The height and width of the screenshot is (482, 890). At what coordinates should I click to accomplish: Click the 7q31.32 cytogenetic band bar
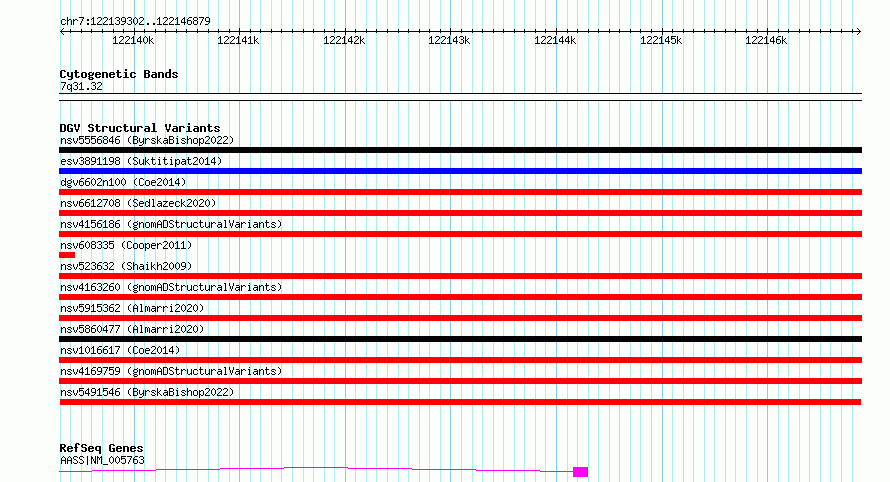460,97
